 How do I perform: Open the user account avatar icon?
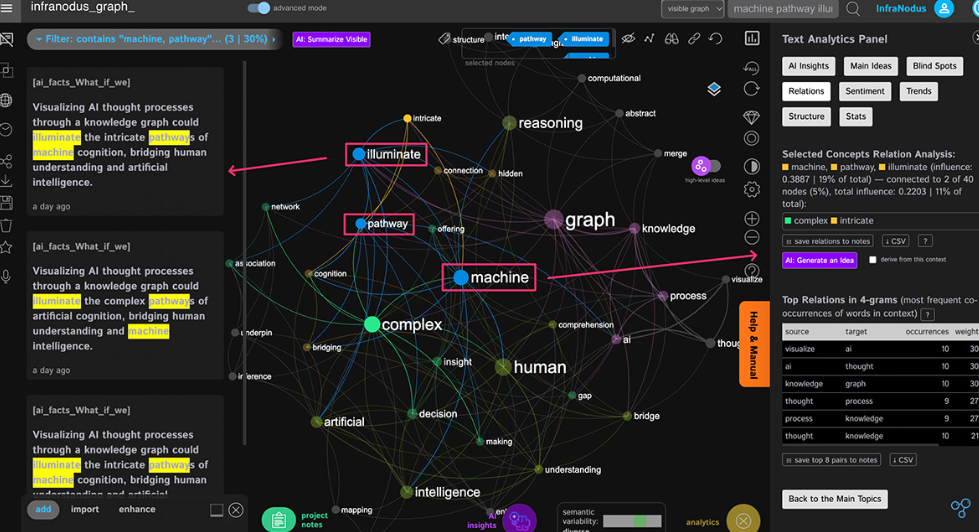click(943, 9)
